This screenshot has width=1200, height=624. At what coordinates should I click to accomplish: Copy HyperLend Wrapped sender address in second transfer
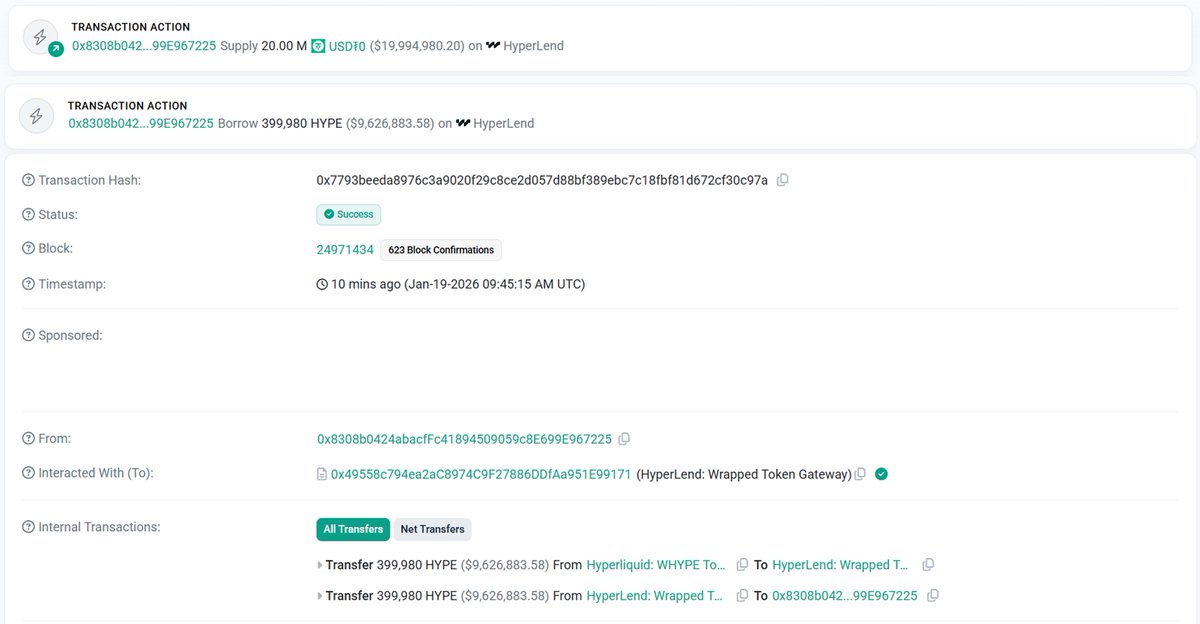pyautogui.click(x=742, y=595)
